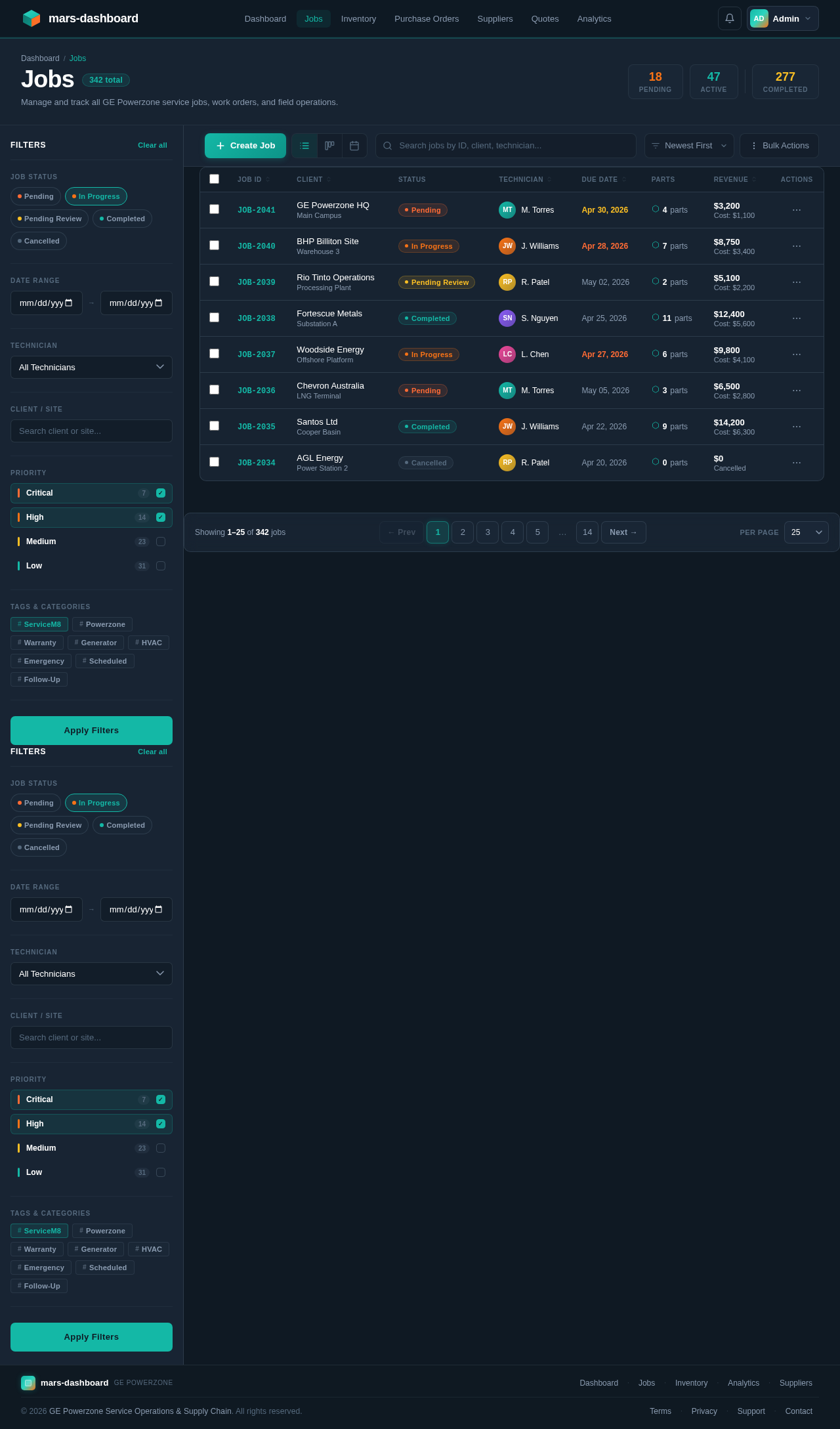This screenshot has height=1429, width=840.
Task: Click top Client / Site search field
Action: tap(91, 431)
